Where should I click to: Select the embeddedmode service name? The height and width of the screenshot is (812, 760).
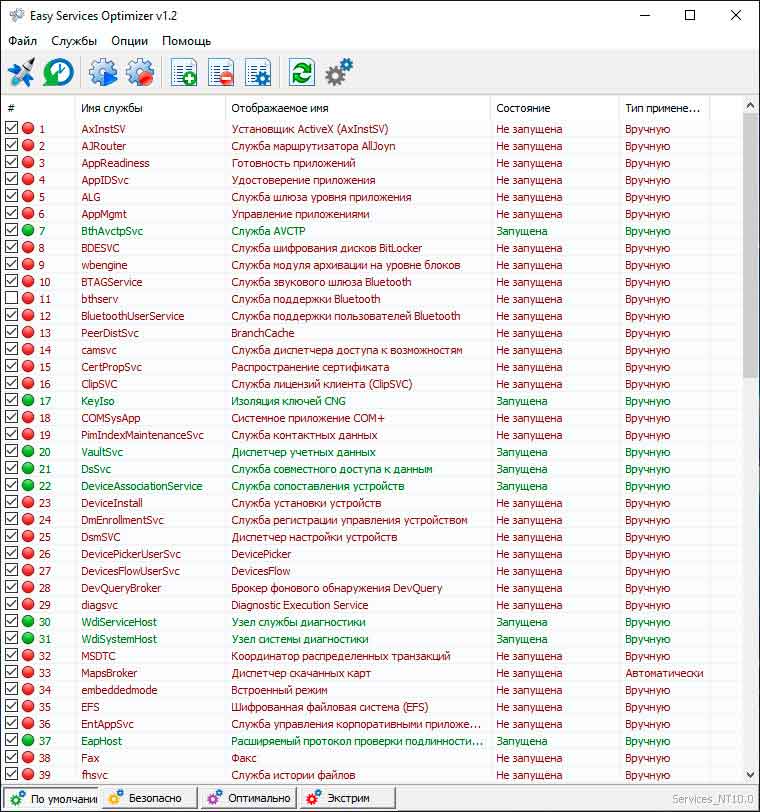coord(119,690)
